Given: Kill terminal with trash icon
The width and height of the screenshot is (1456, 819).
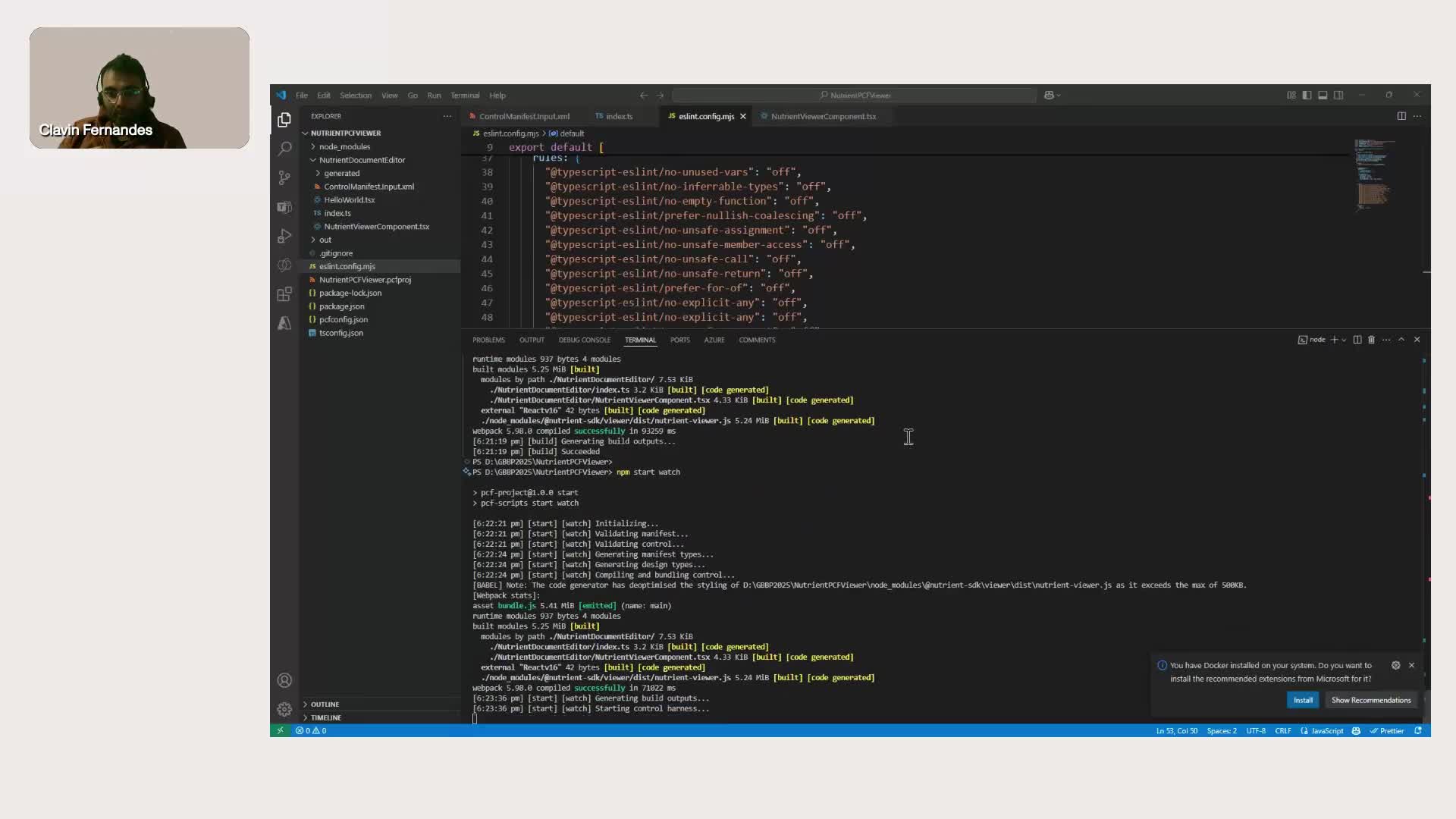Looking at the screenshot, I should click(x=1371, y=340).
